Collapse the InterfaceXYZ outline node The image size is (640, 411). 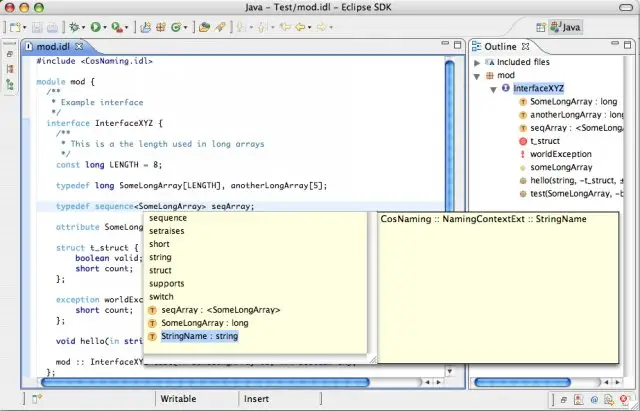click(x=493, y=89)
